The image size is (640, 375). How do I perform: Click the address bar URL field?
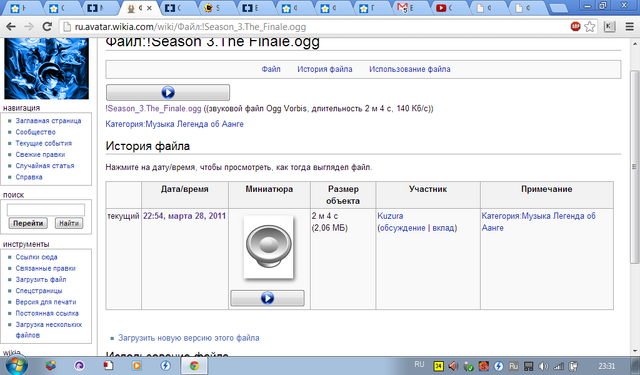(x=314, y=27)
